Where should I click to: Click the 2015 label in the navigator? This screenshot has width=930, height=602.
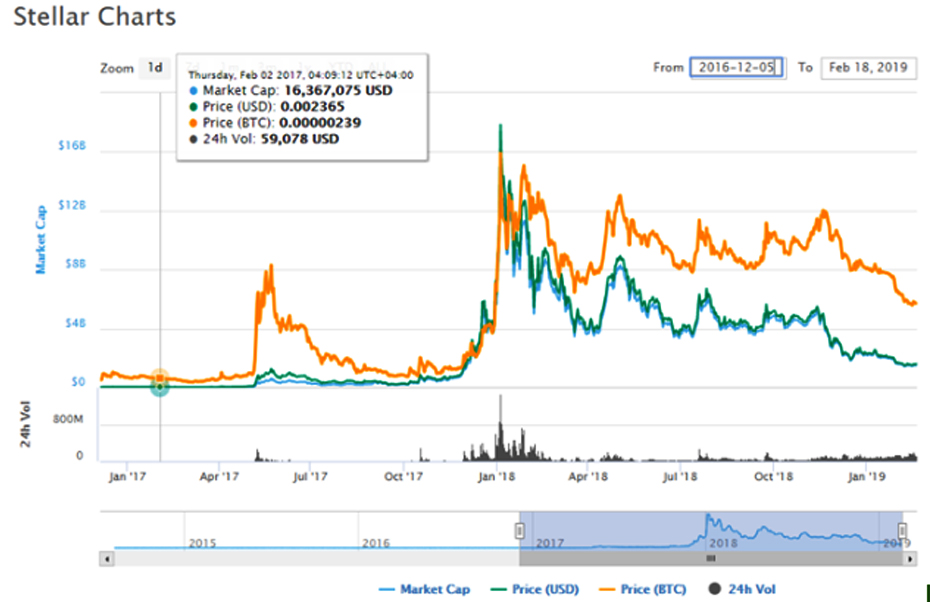(202, 543)
